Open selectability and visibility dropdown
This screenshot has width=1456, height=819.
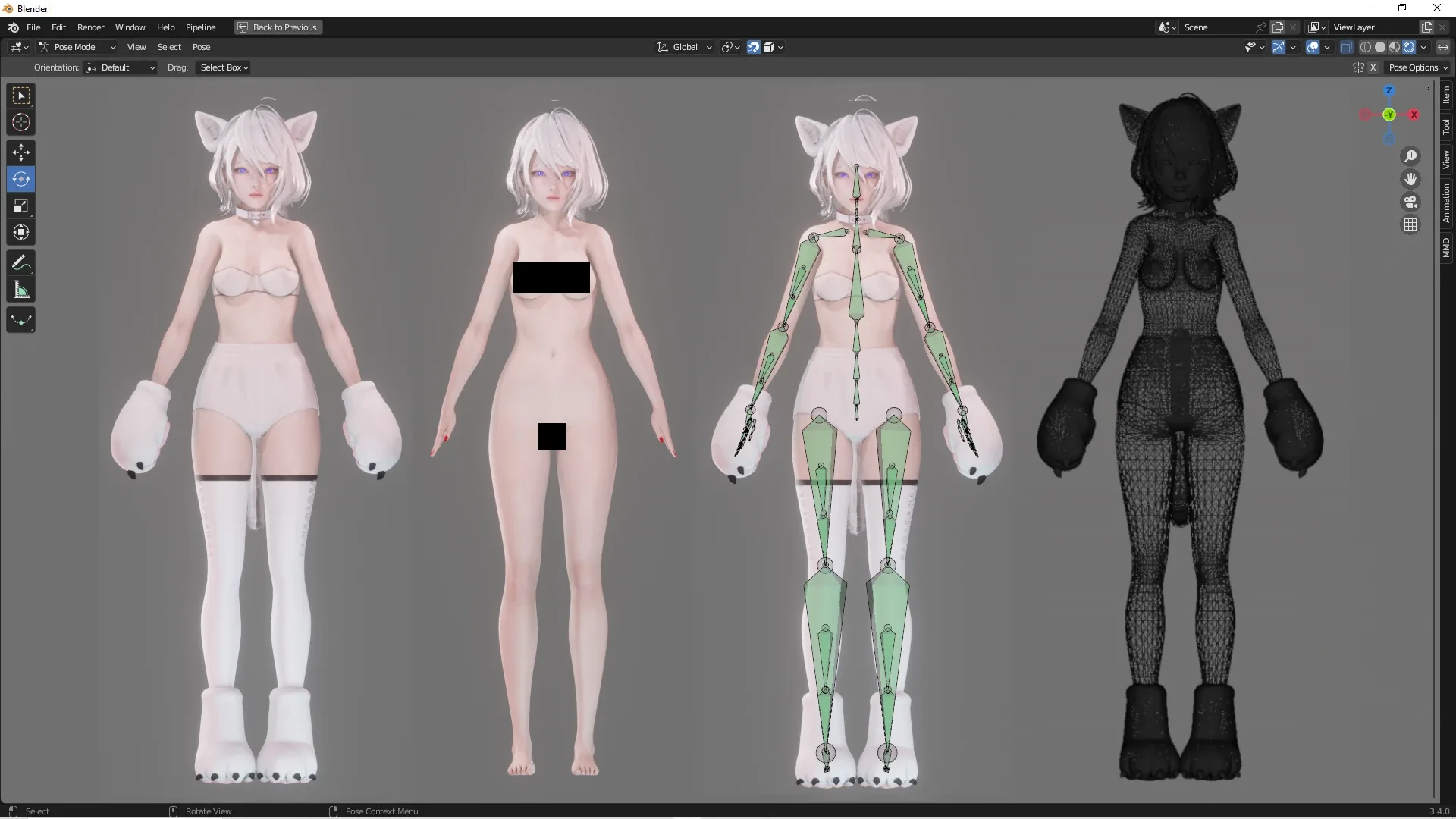tap(1255, 47)
